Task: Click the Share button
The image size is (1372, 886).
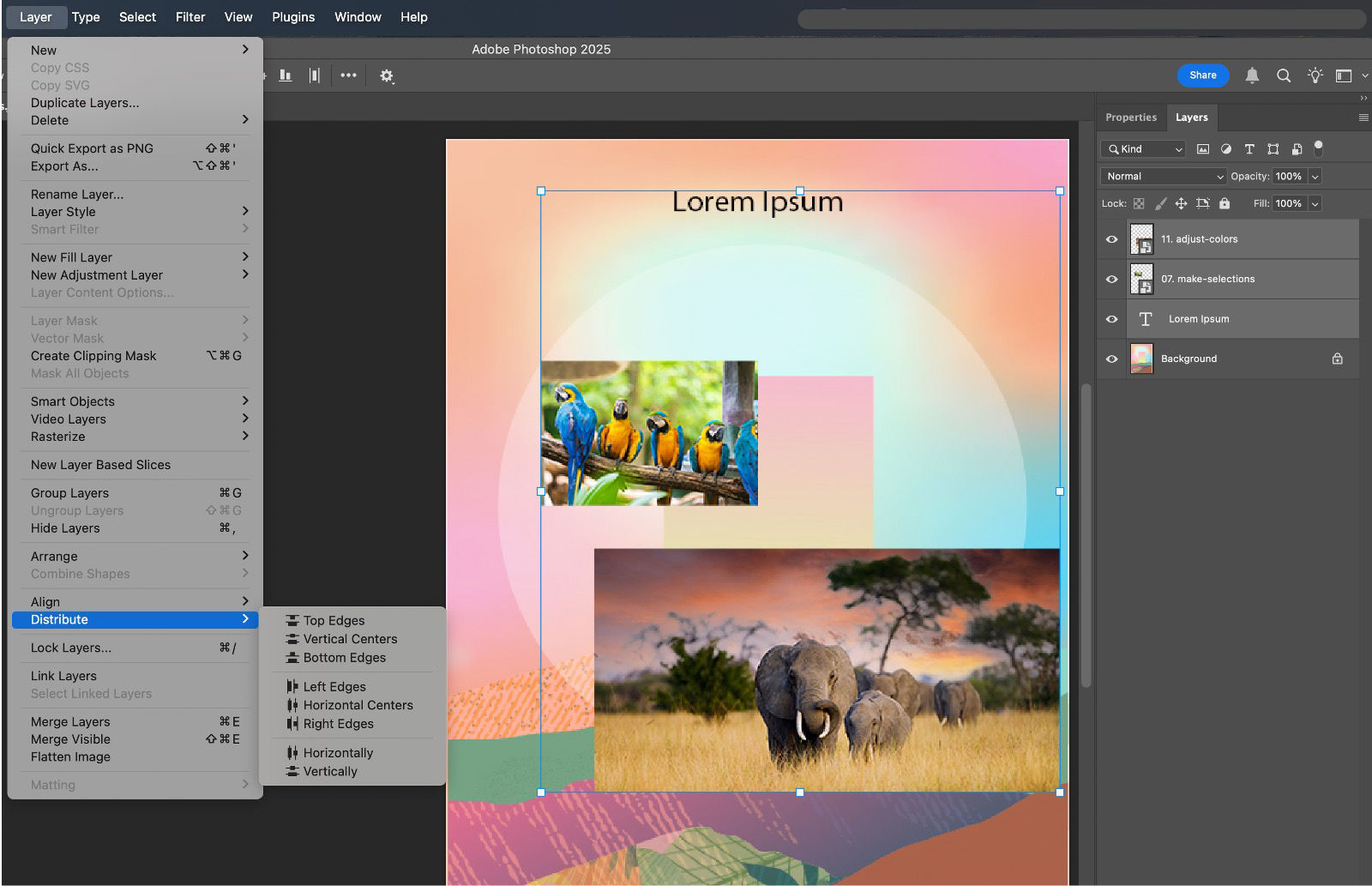Action: pyautogui.click(x=1203, y=75)
